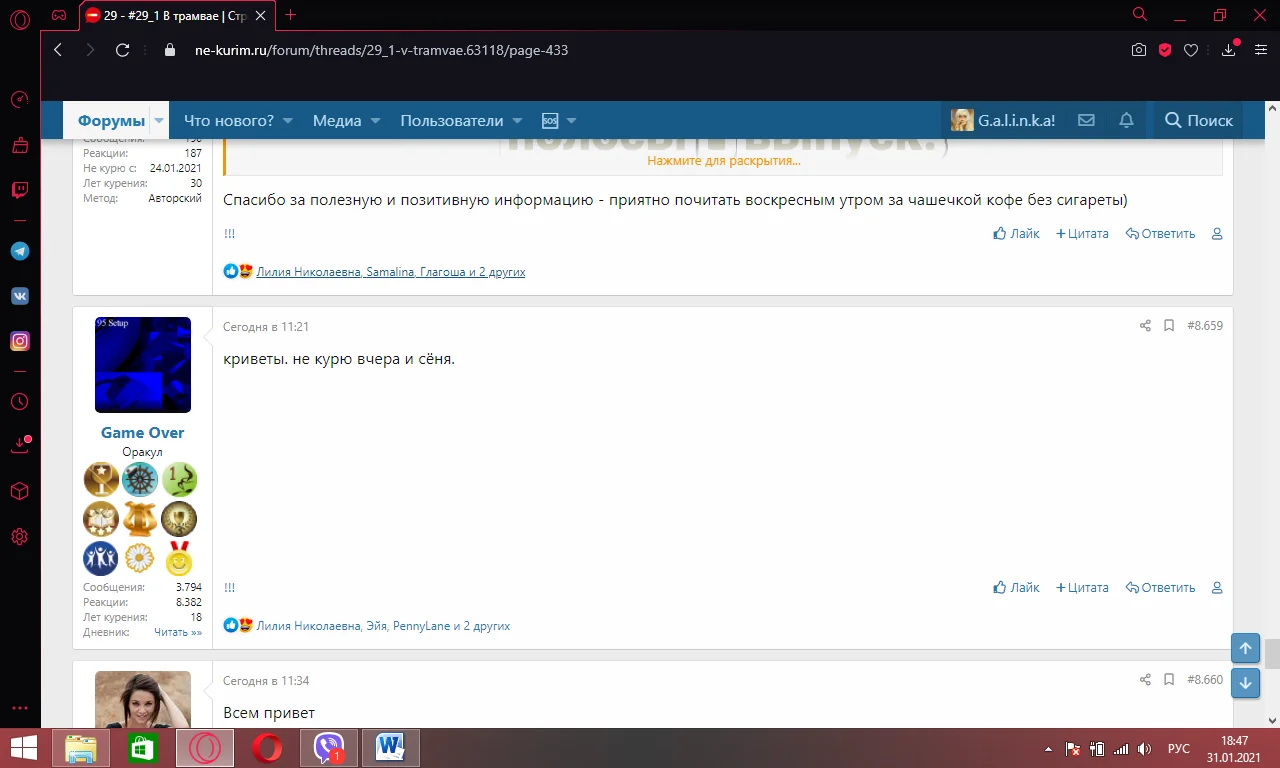Viewport: 1280px width, 768px height.
Task: Open the Twitch sidebar panel
Action: (x=19, y=191)
